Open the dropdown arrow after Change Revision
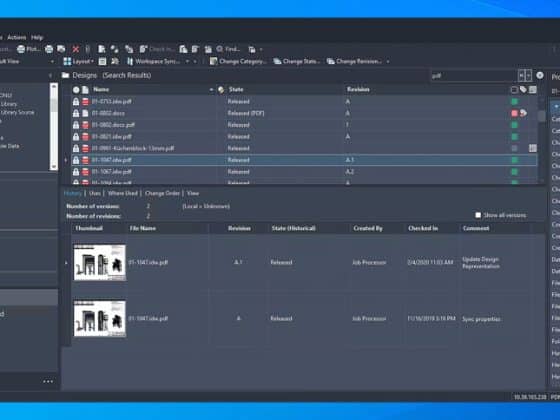 coord(388,61)
